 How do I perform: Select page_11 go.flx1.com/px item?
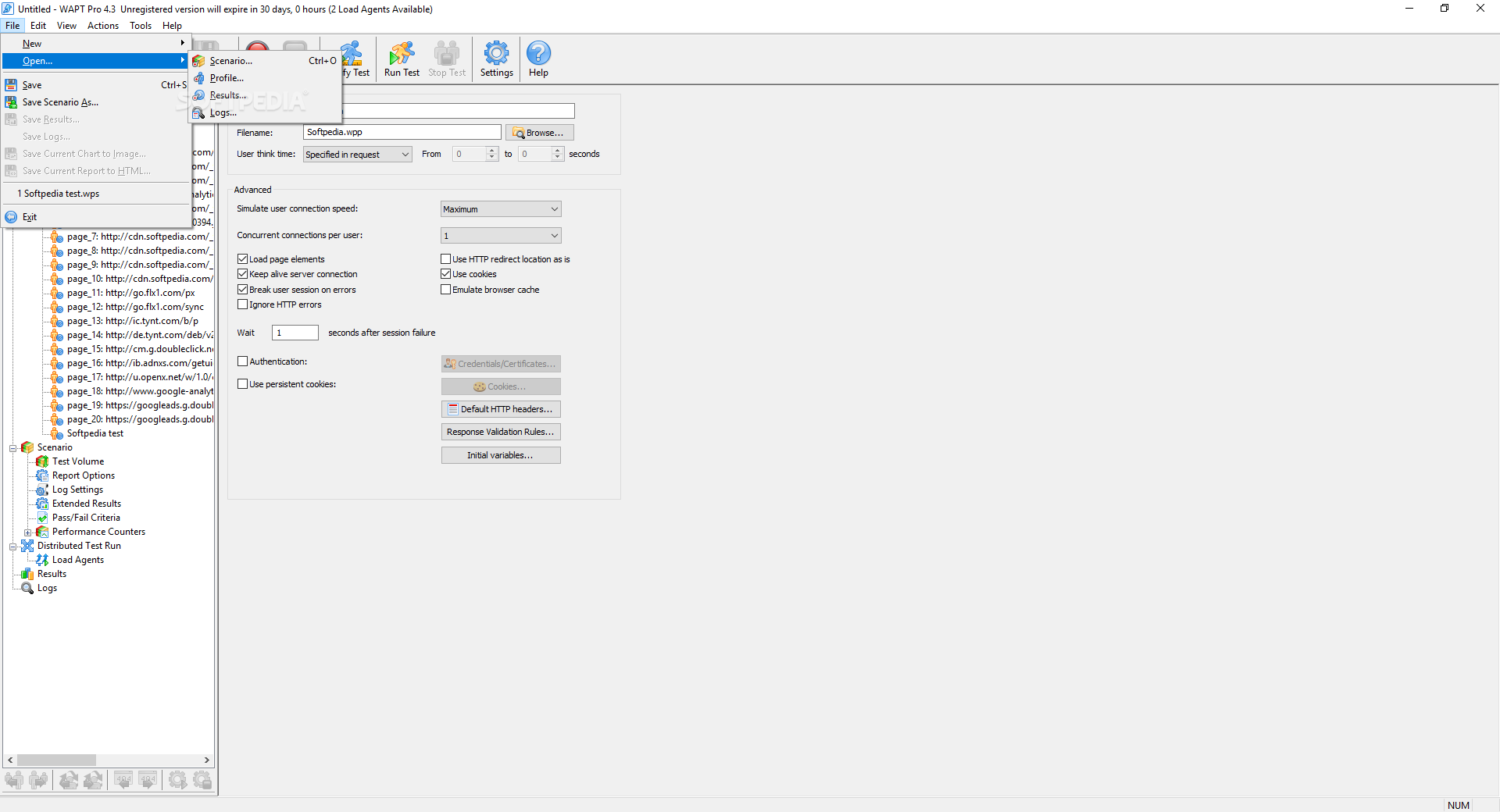130,293
